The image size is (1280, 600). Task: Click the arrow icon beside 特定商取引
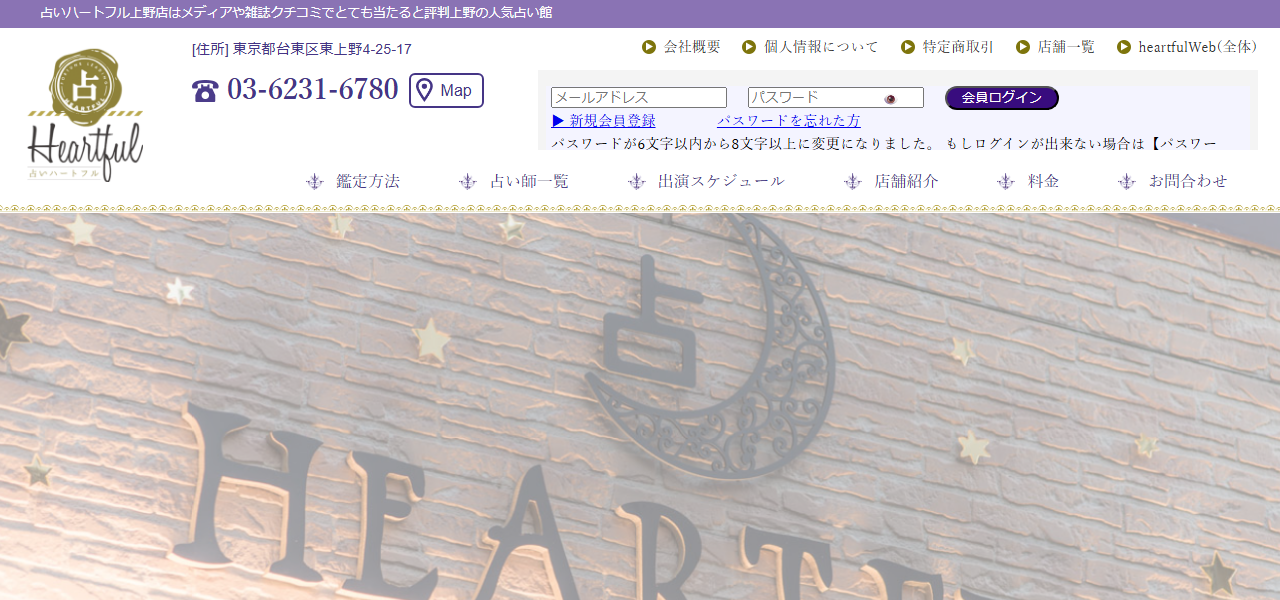[x=908, y=47]
